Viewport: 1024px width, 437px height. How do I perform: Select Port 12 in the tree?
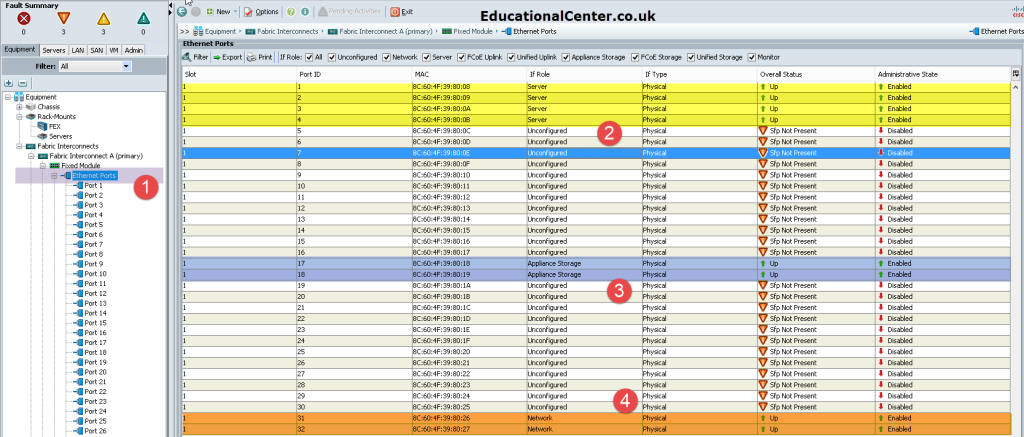(95, 293)
